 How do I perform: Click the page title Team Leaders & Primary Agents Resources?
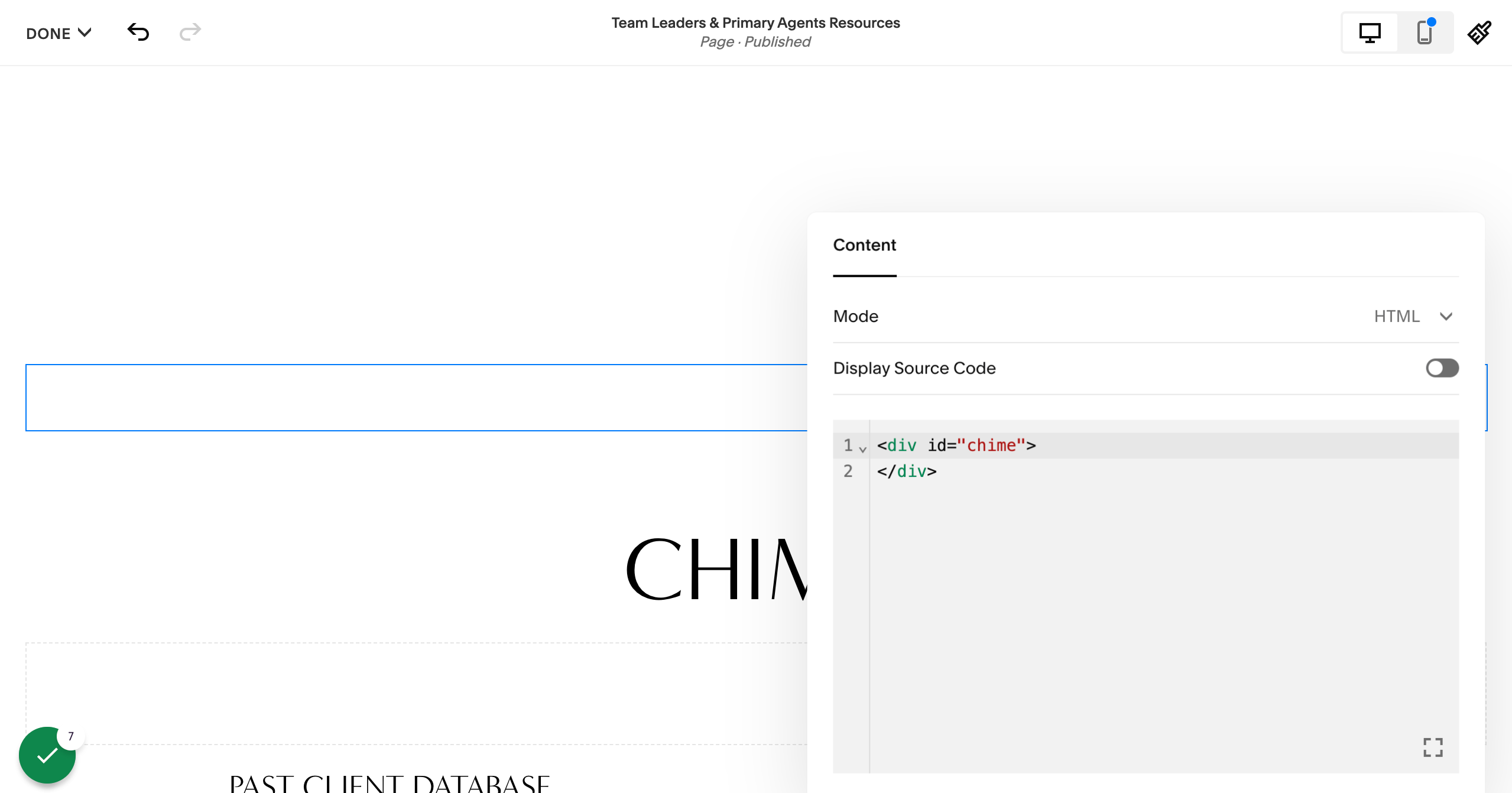click(755, 22)
